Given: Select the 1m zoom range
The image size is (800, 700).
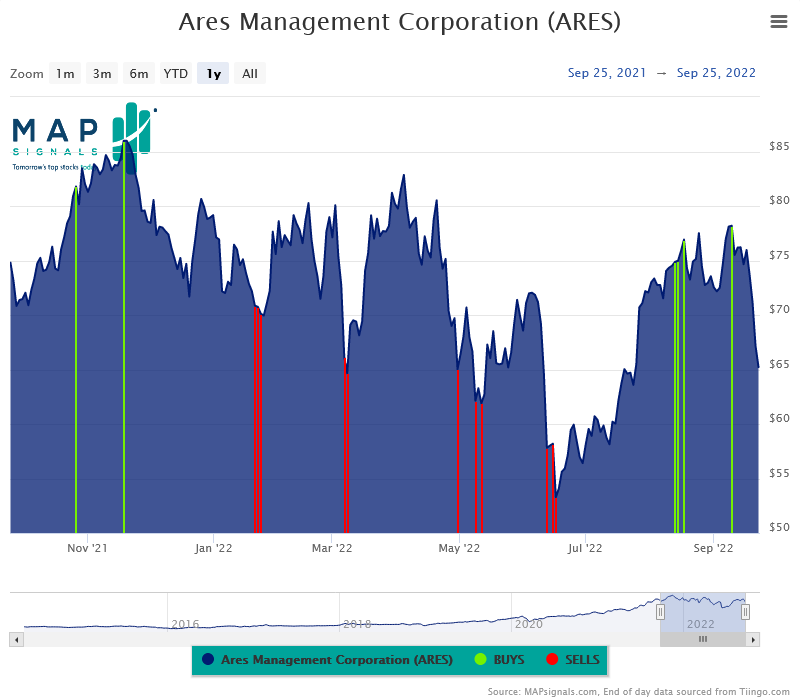Looking at the screenshot, I should pos(65,73).
